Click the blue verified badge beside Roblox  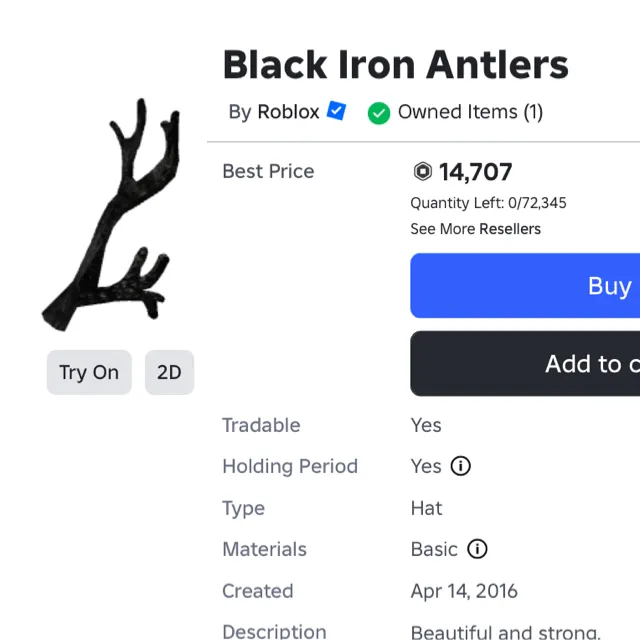pos(337,111)
